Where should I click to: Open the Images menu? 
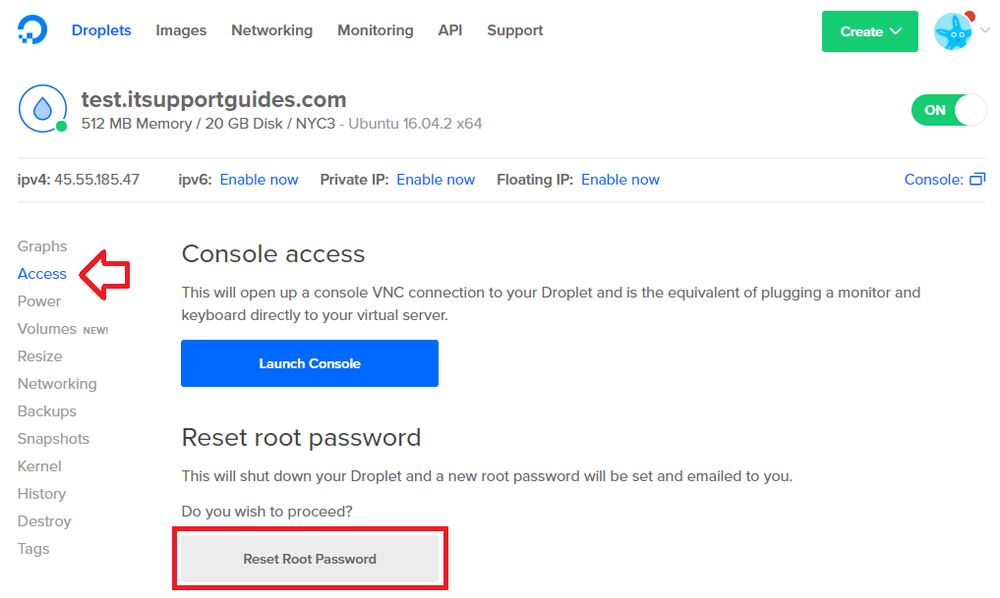(x=181, y=31)
